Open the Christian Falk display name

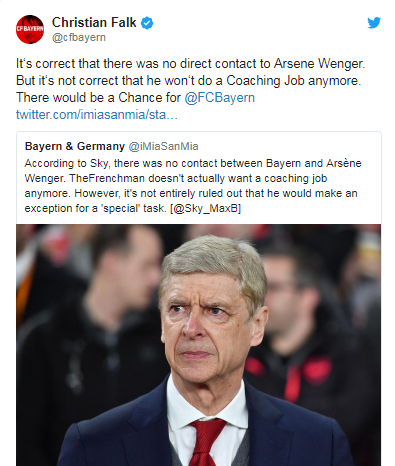pyautogui.click(x=94, y=23)
